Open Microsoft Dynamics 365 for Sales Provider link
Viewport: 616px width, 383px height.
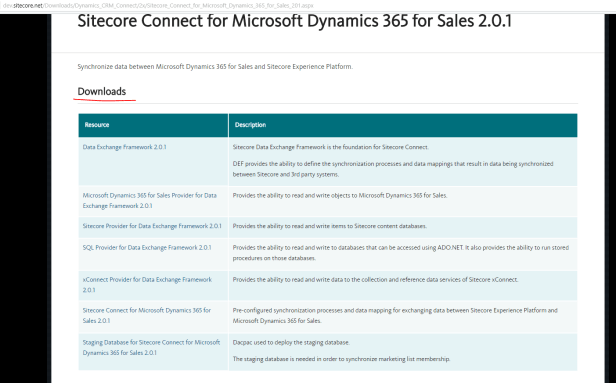pyautogui.click(x=149, y=200)
